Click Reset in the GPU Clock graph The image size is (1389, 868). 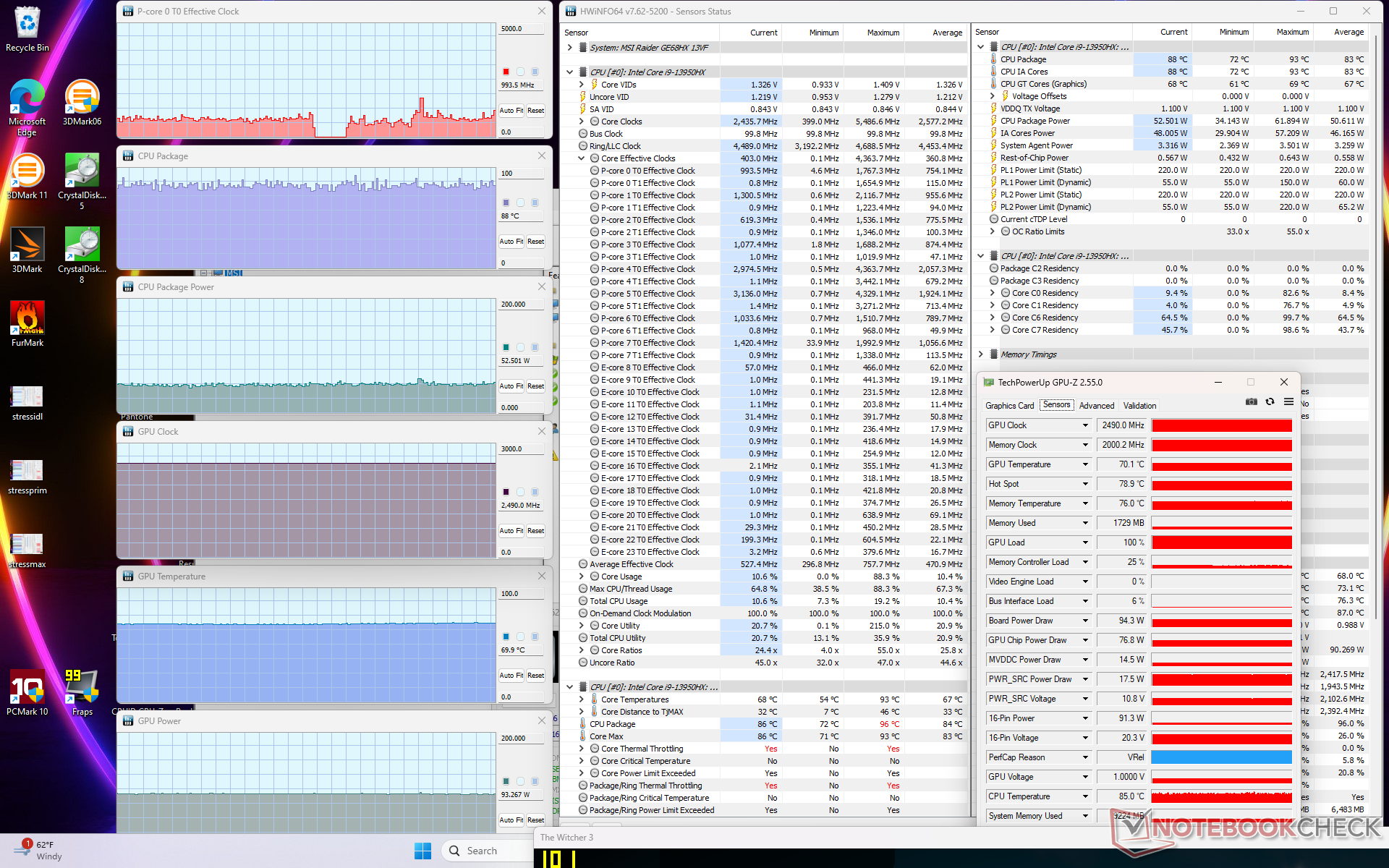click(535, 531)
